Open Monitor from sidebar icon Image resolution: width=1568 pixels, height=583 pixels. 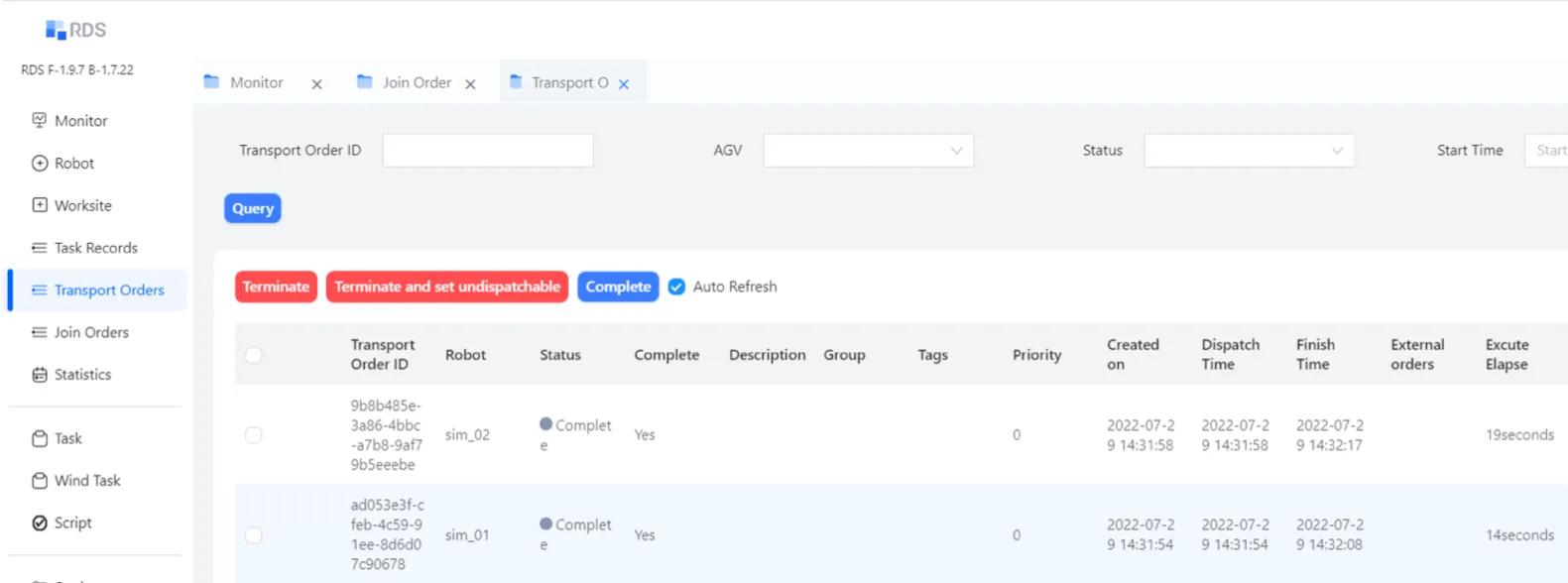(x=40, y=120)
